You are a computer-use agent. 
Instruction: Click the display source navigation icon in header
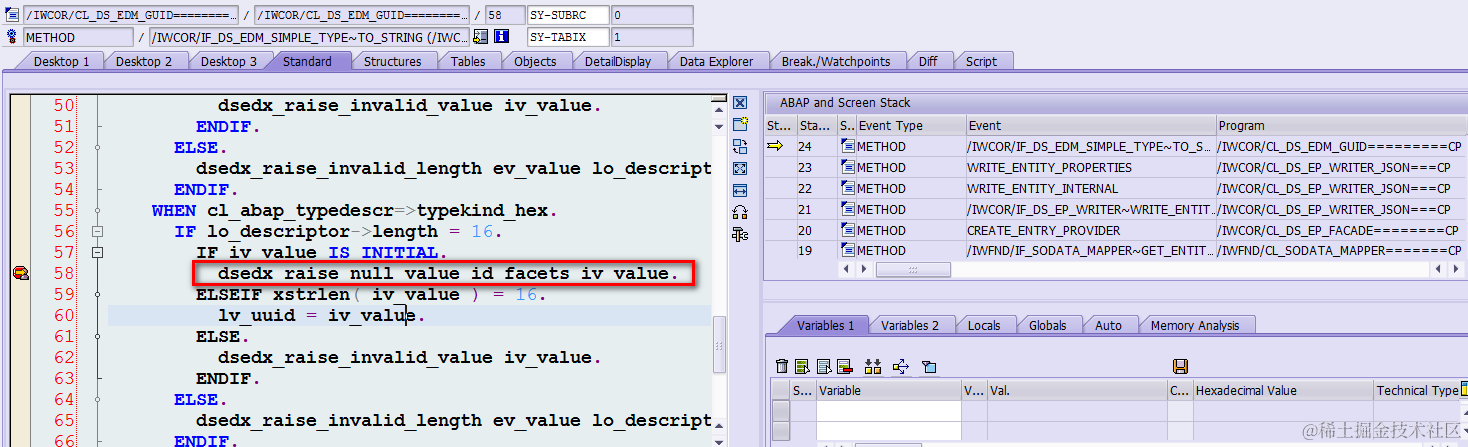[x=480, y=37]
